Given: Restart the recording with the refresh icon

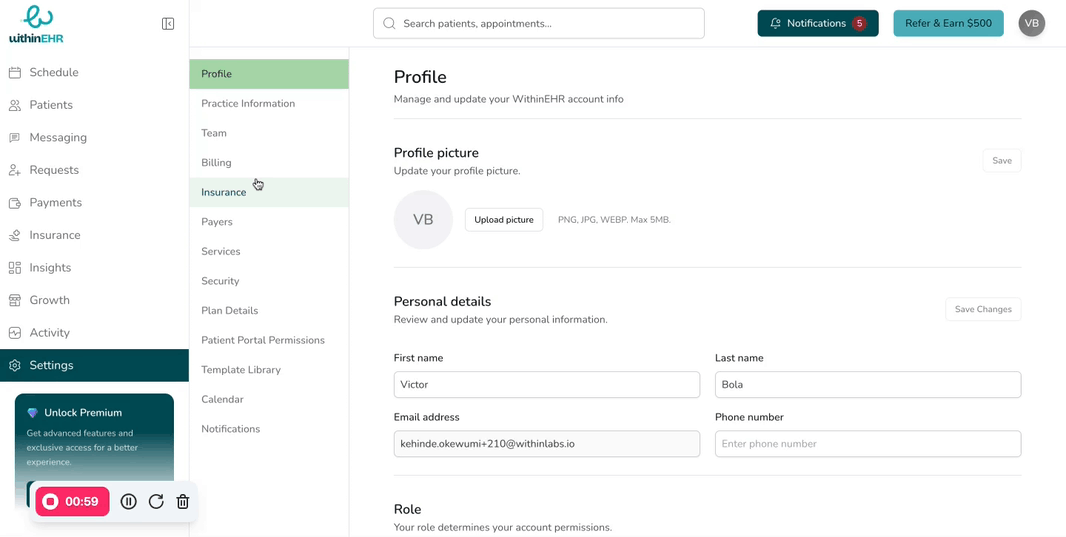Looking at the screenshot, I should (156, 502).
